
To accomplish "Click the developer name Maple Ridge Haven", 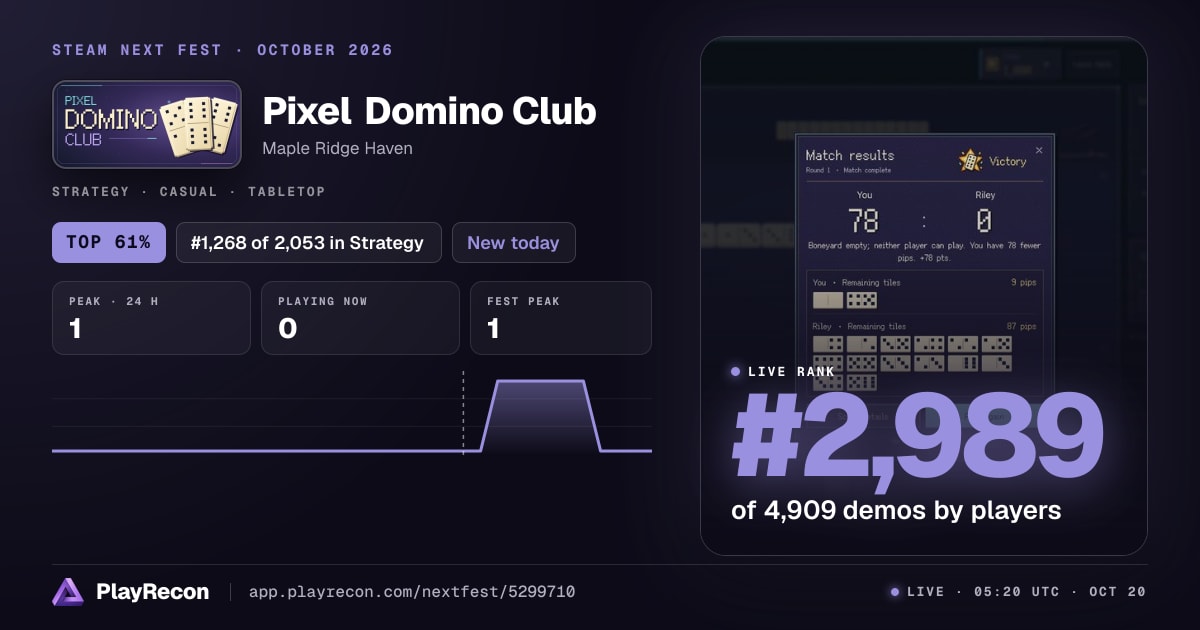I will 337,148.
